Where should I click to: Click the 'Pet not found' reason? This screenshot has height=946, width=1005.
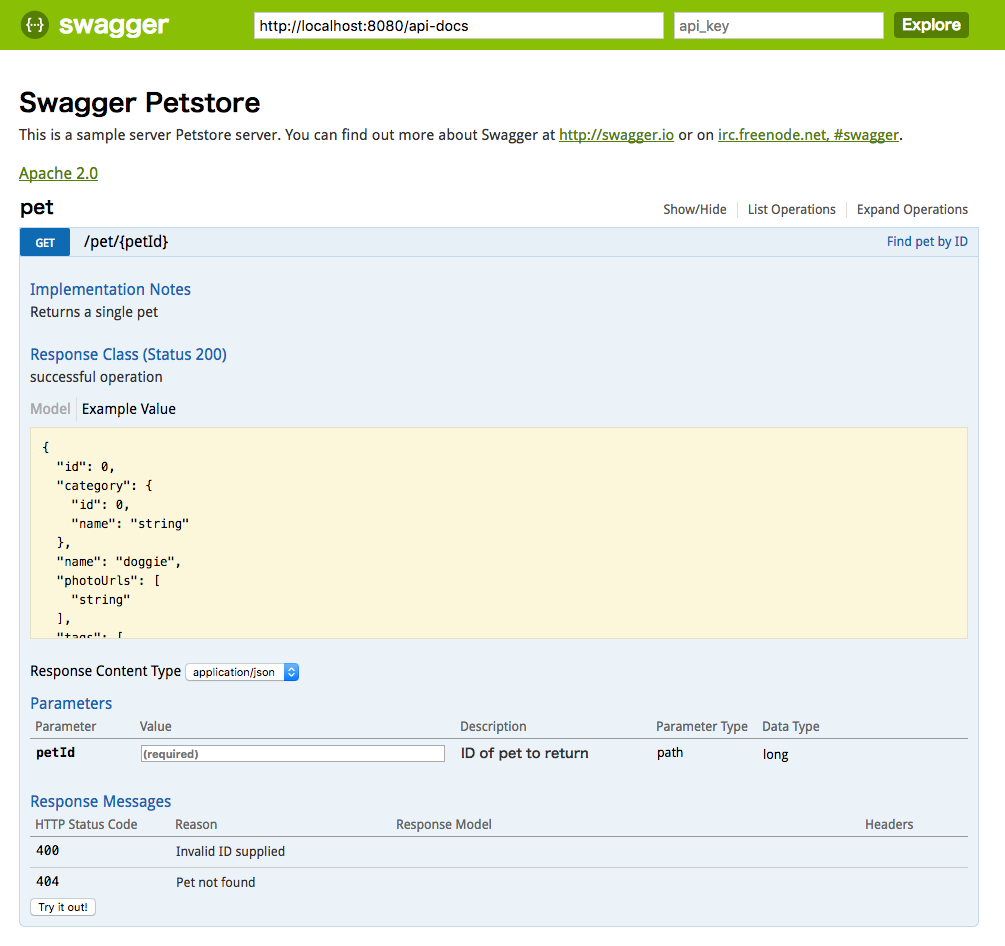(x=215, y=882)
